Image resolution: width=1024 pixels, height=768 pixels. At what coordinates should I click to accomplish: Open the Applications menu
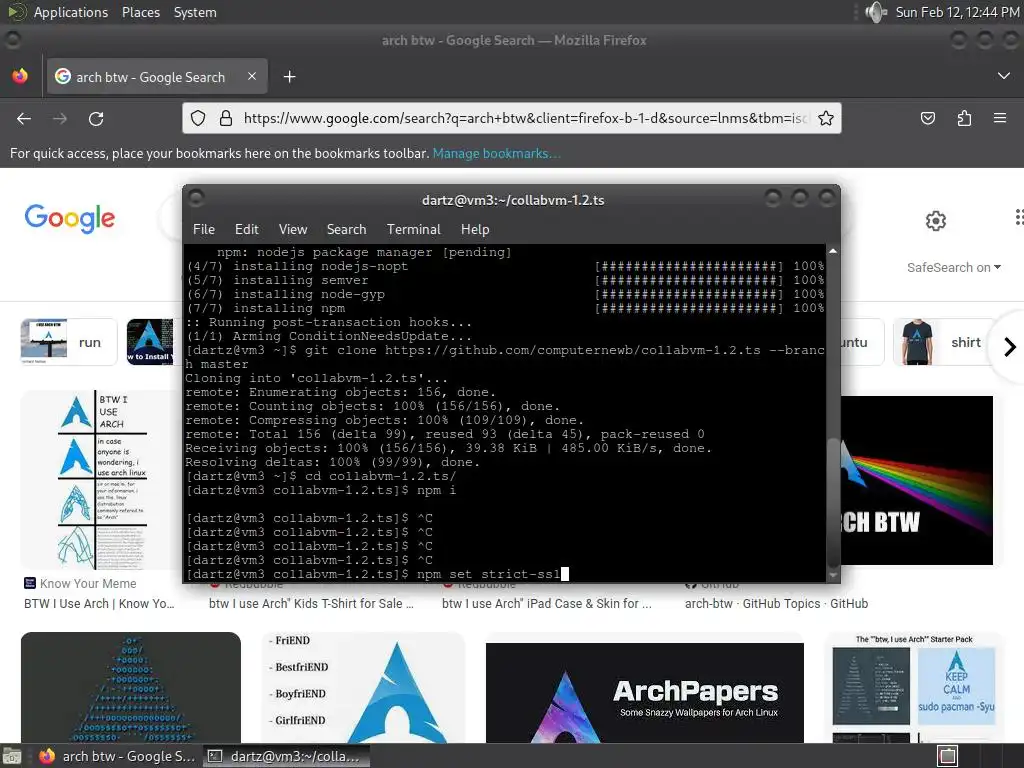coord(71,12)
